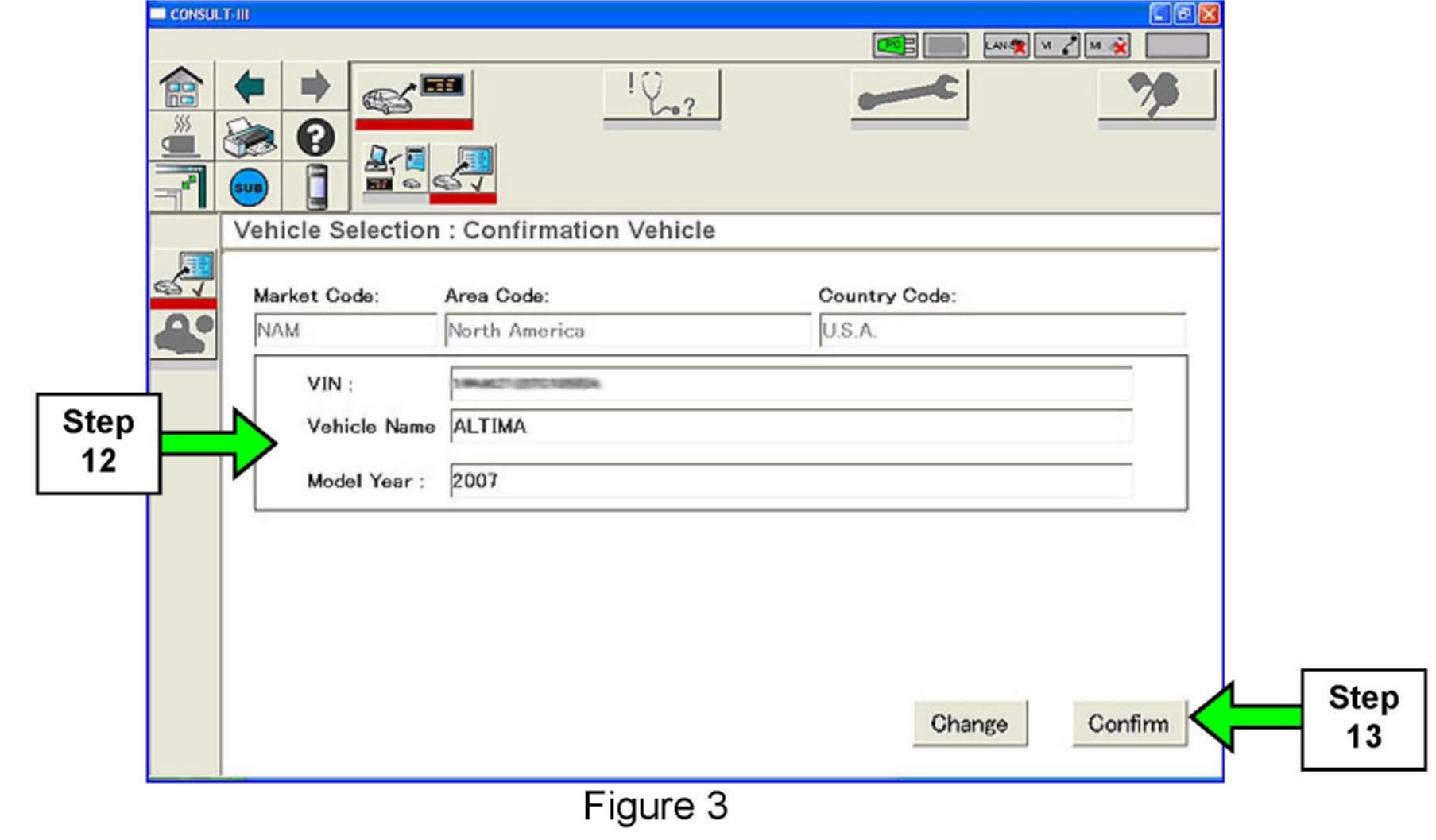The image size is (1436, 840).
Task: Click the coffee cup icon
Action: pos(181,137)
